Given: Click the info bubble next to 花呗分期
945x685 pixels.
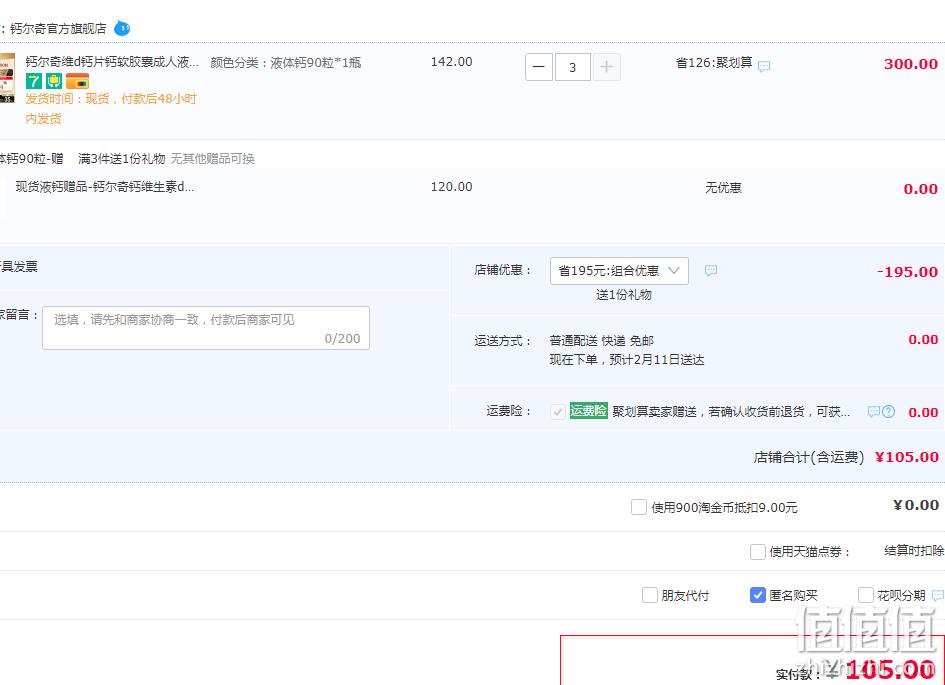Looking at the screenshot, I should (938, 595).
